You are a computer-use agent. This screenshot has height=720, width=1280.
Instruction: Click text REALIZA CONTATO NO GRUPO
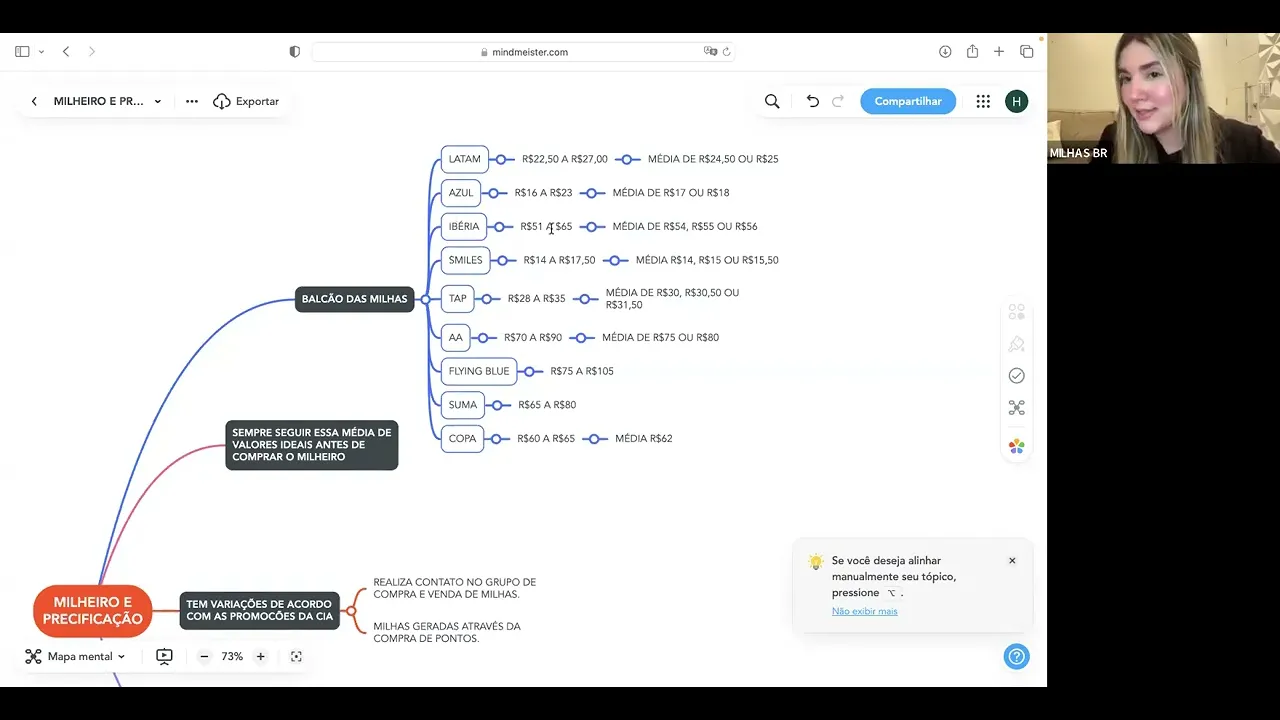[x=455, y=588]
